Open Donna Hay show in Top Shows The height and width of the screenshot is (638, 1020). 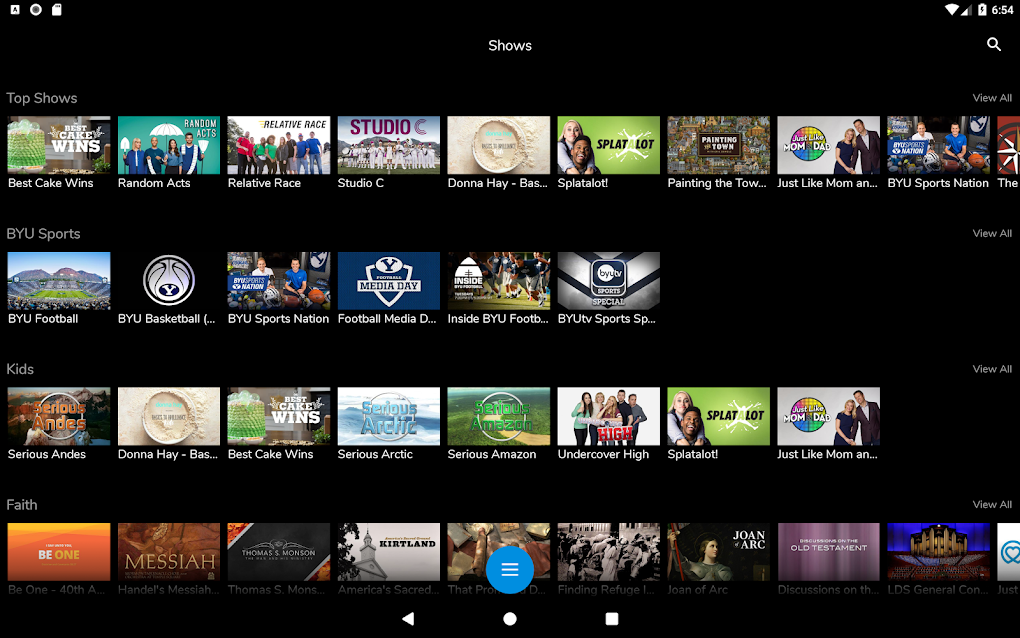coord(498,145)
